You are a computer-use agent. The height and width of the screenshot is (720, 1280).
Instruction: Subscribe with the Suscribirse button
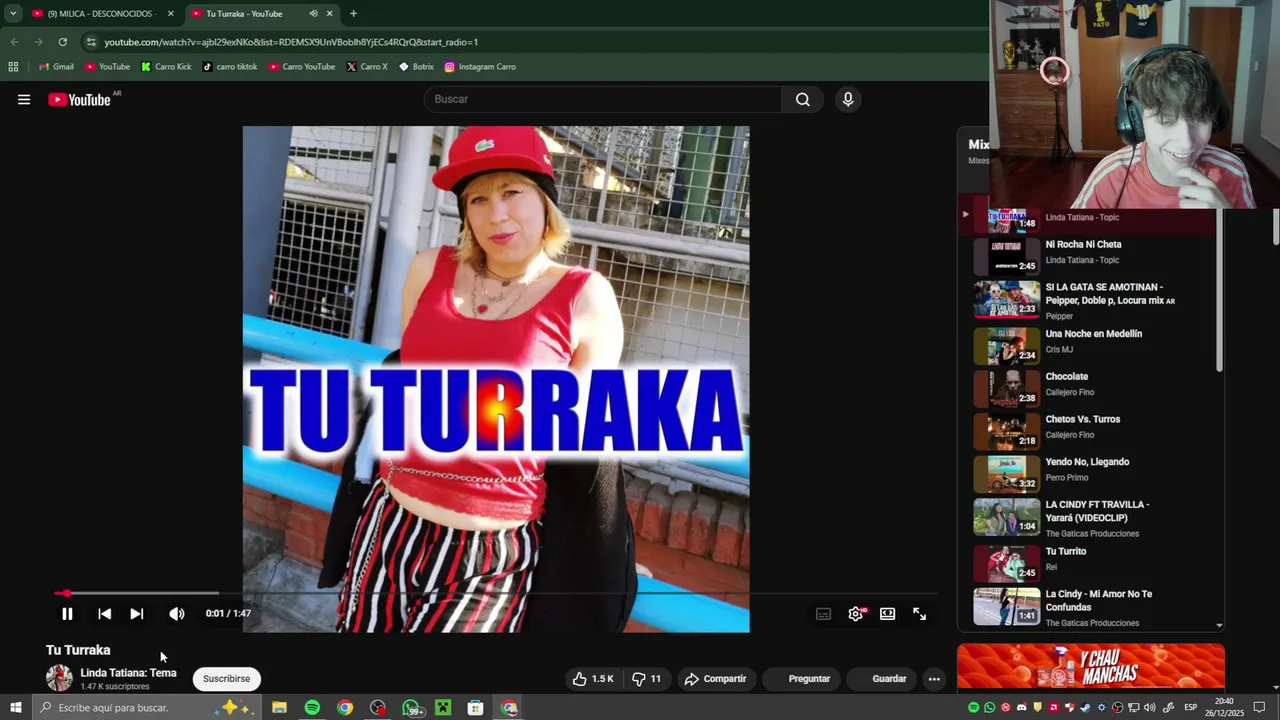click(x=227, y=679)
